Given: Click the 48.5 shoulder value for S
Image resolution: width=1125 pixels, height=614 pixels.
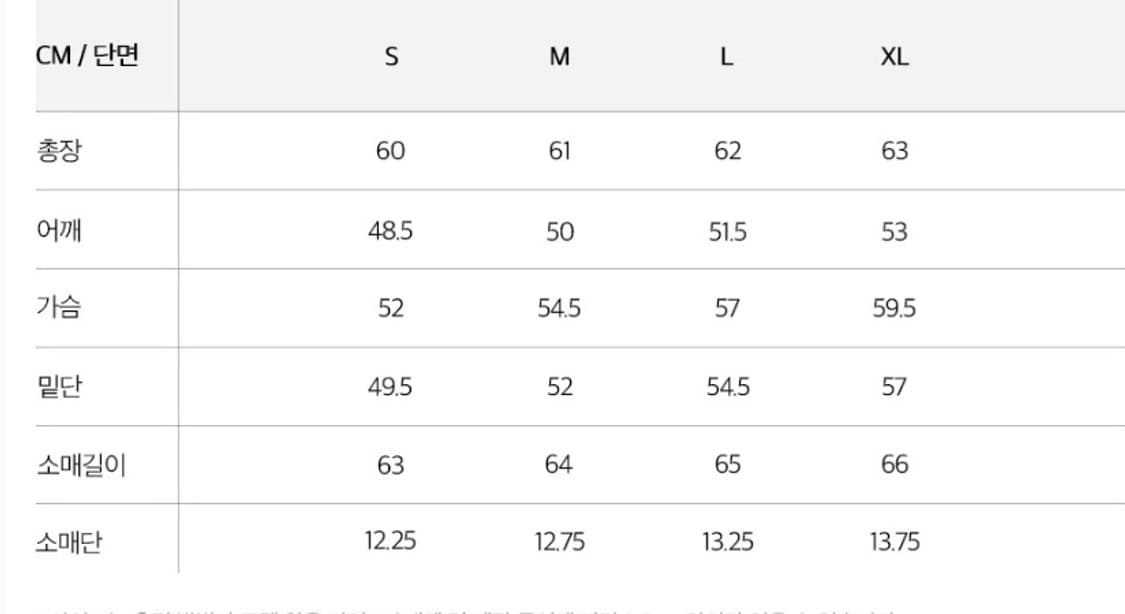Looking at the screenshot, I should [390, 231].
